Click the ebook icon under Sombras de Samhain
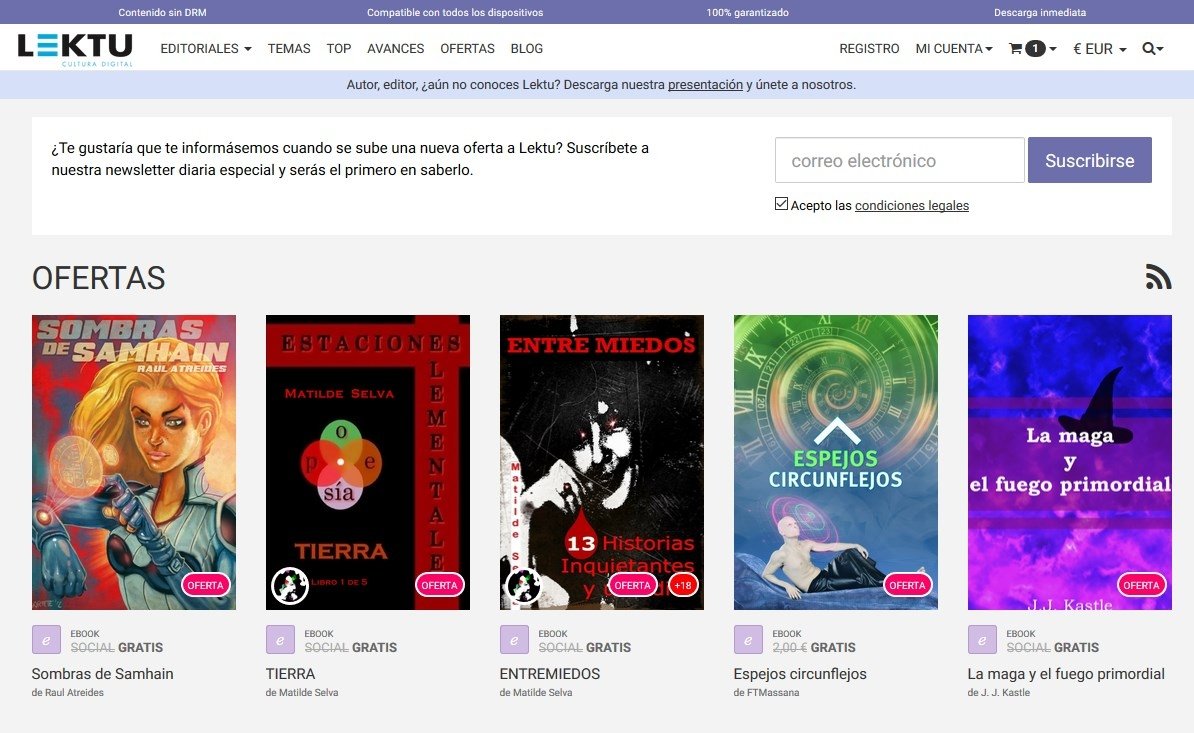This screenshot has width=1194, height=733. [x=46, y=639]
